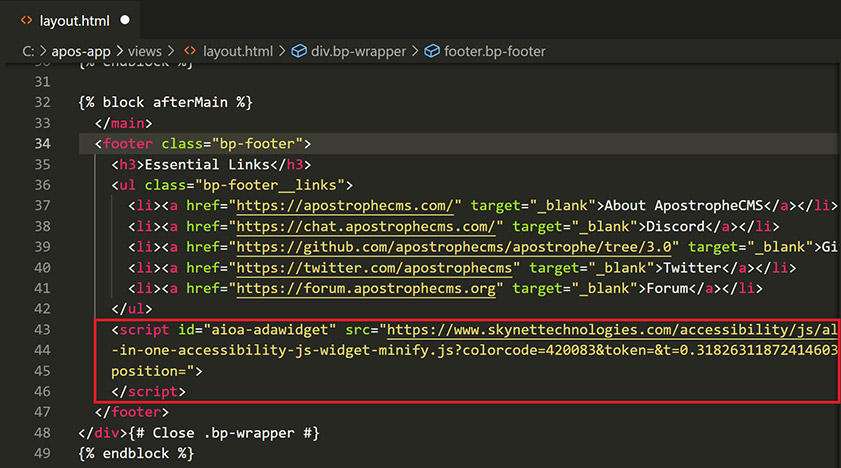Click the "Twitter" anchor text on line 40
Image resolution: width=841 pixels, height=468 pixels.
pyautogui.click(x=692, y=268)
